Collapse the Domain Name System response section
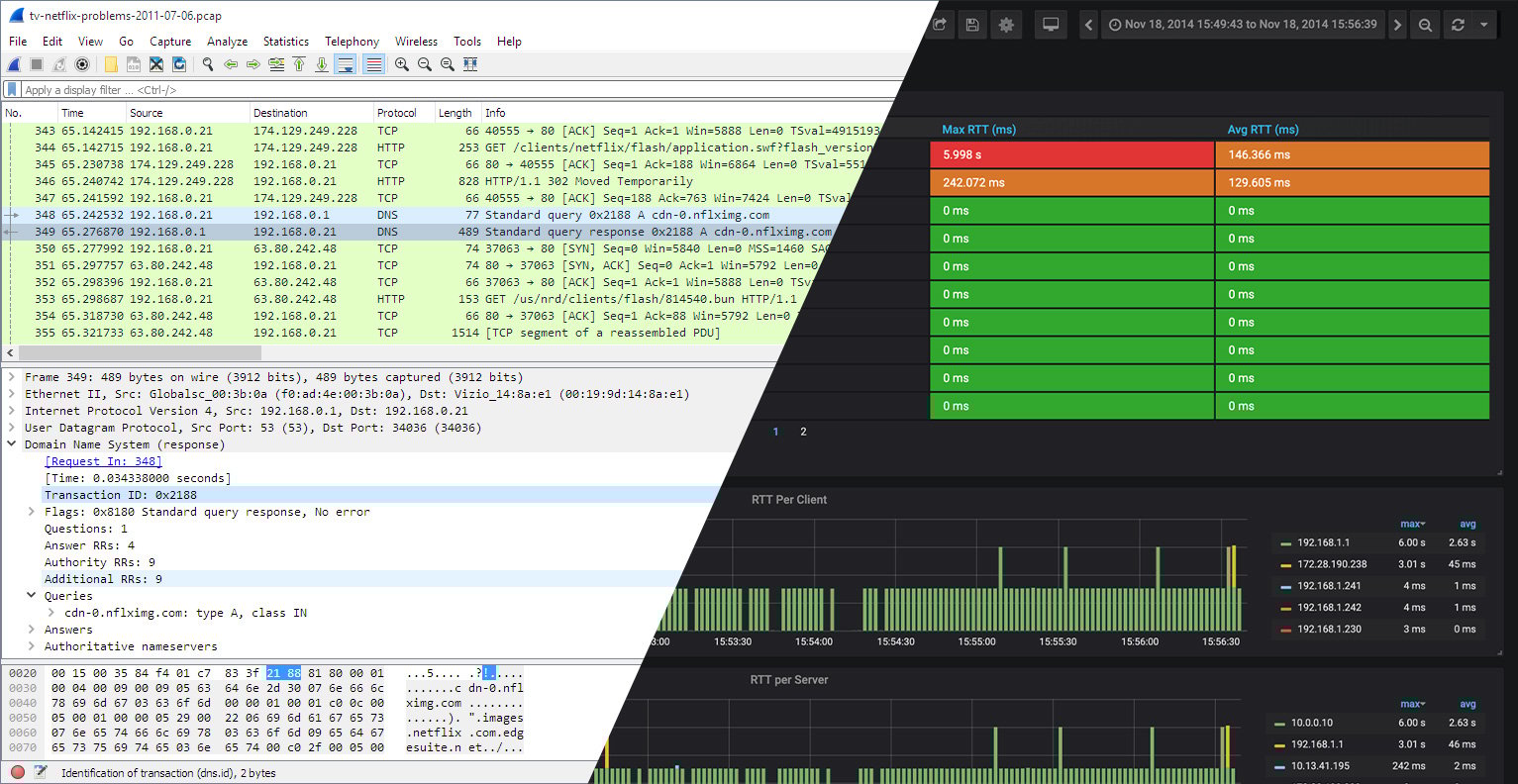Screen dimensions: 1518x784 click(x=13, y=443)
